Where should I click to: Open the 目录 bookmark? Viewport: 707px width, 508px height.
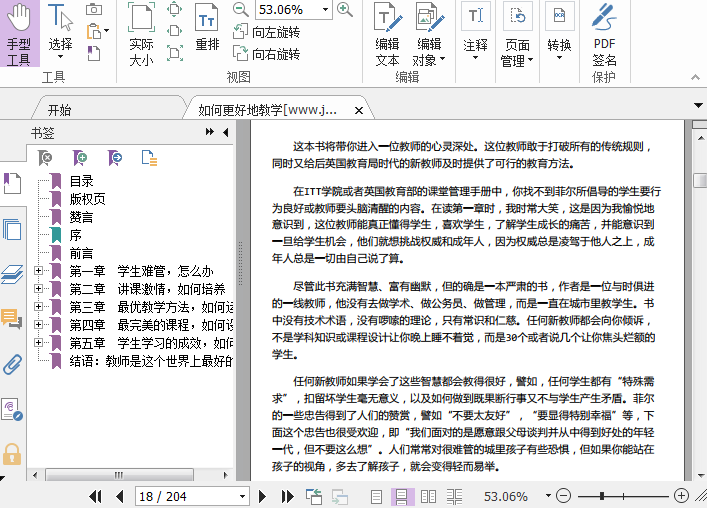[81, 181]
